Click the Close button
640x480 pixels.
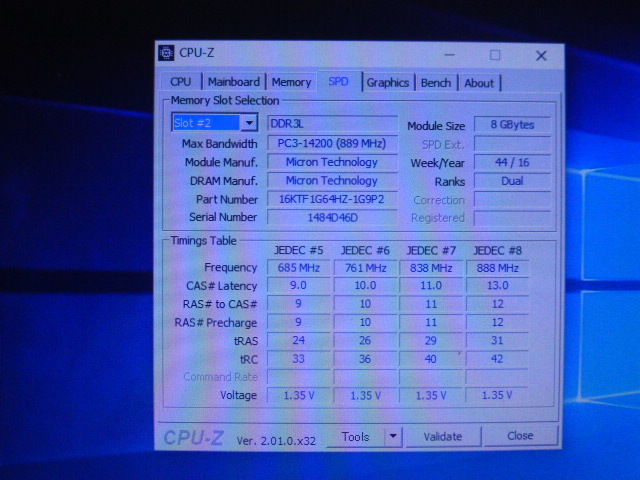click(x=520, y=436)
